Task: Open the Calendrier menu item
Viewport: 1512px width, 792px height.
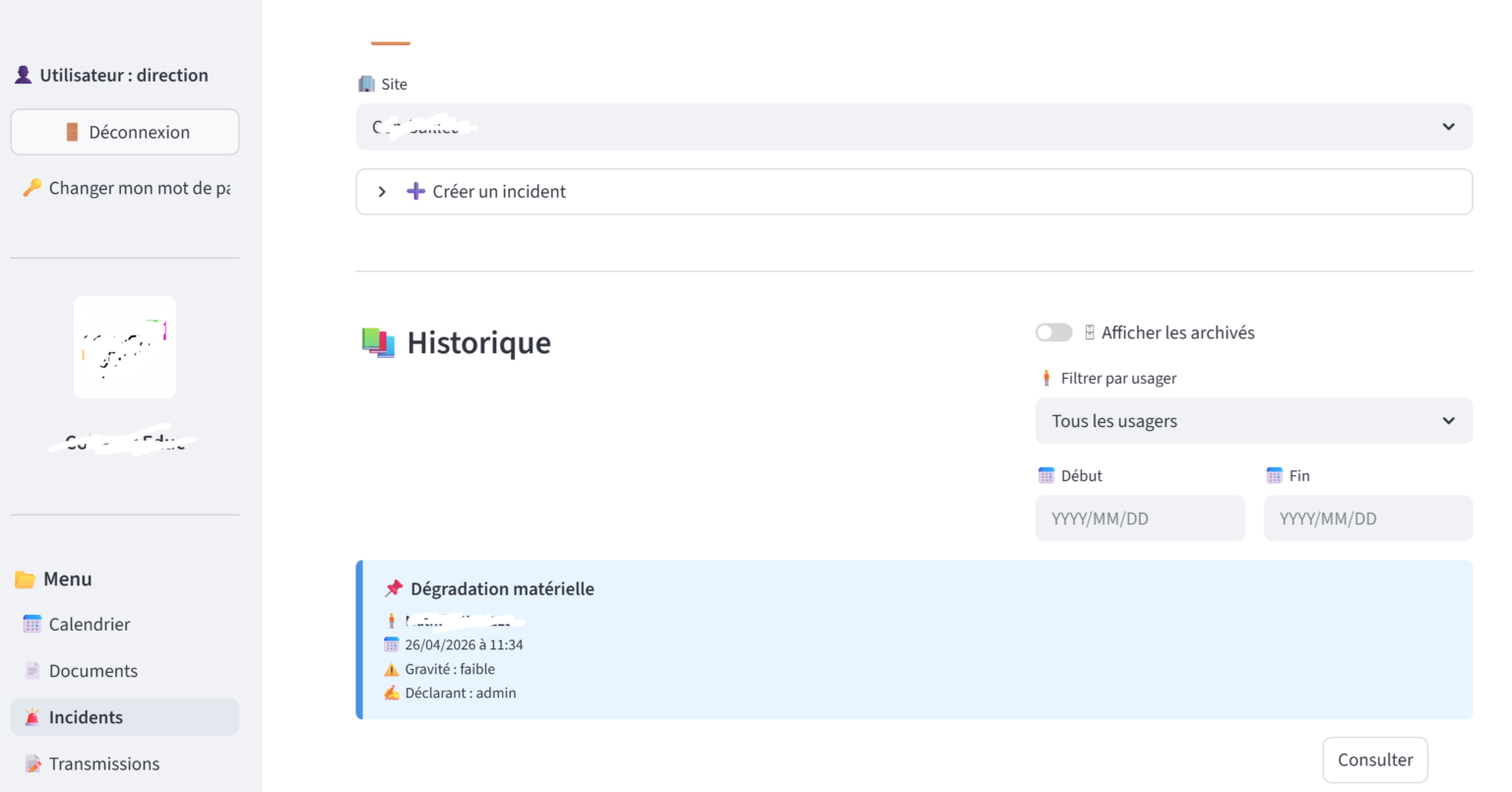Action: (125, 624)
